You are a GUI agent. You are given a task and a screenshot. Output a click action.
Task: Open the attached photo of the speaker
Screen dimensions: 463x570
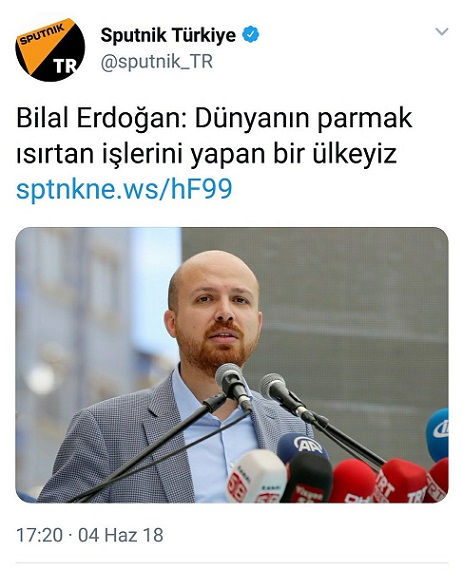point(232,365)
